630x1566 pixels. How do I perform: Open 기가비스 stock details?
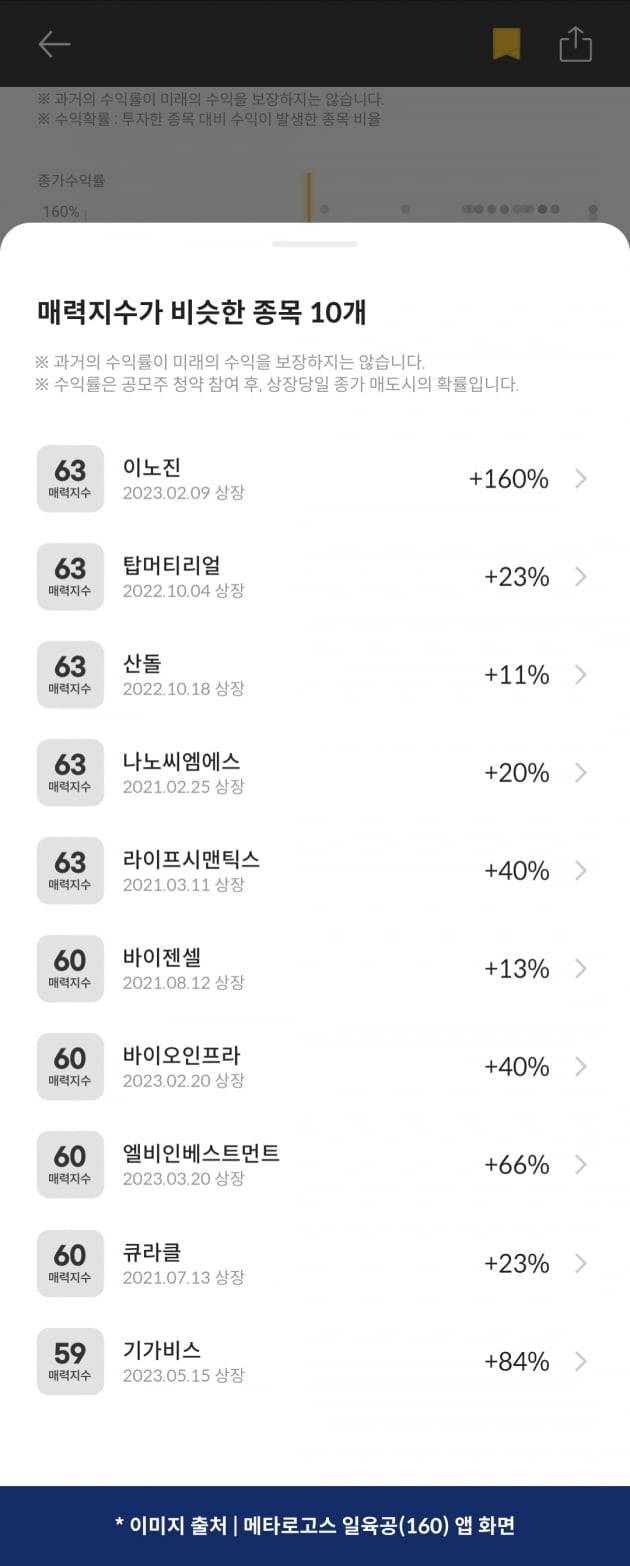[162, 1350]
